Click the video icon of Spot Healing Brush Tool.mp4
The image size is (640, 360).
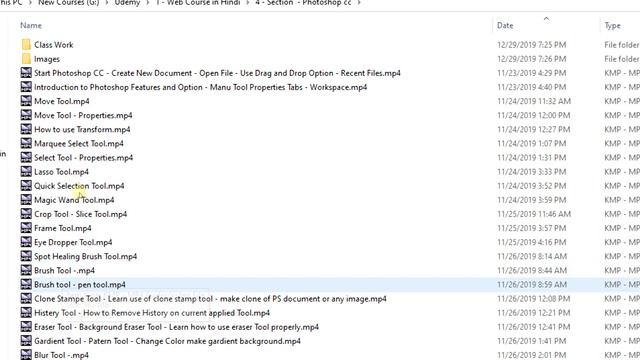26,256
